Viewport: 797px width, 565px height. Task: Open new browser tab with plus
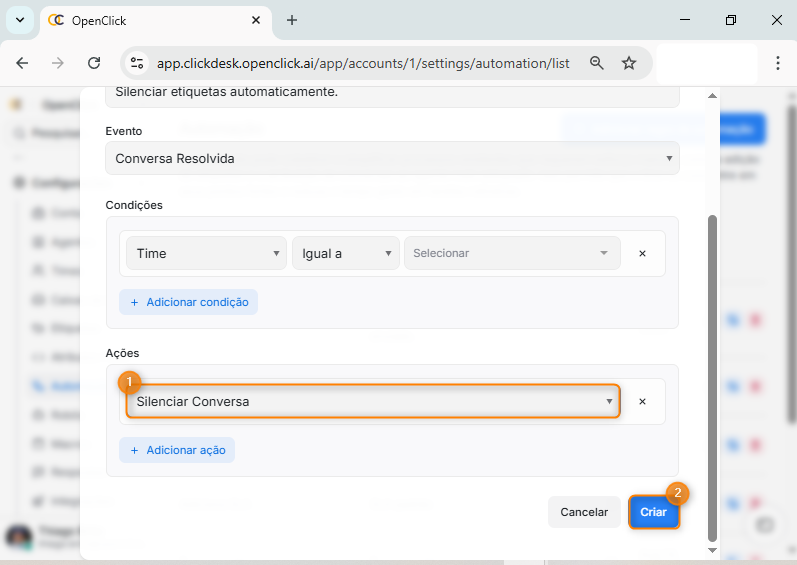(x=292, y=20)
